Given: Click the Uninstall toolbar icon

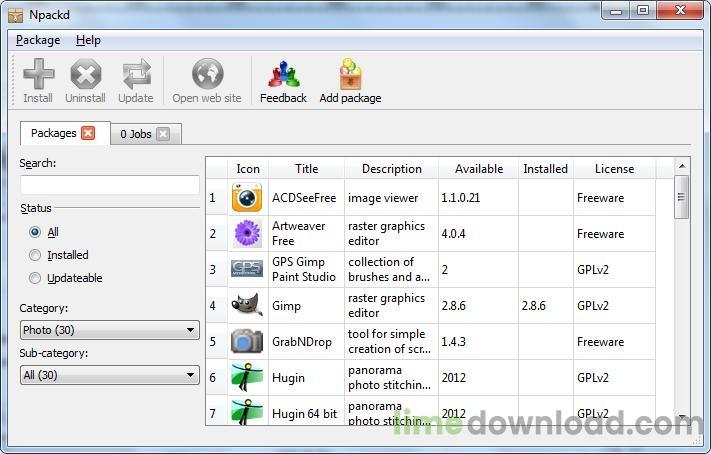Looking at the screenshot, I should point(86,73).
